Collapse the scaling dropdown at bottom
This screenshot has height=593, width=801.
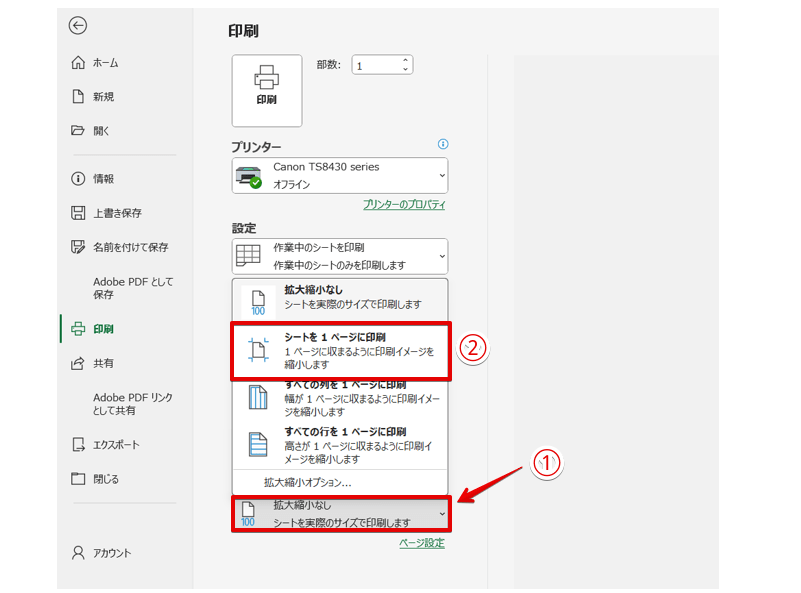[340, 514]
